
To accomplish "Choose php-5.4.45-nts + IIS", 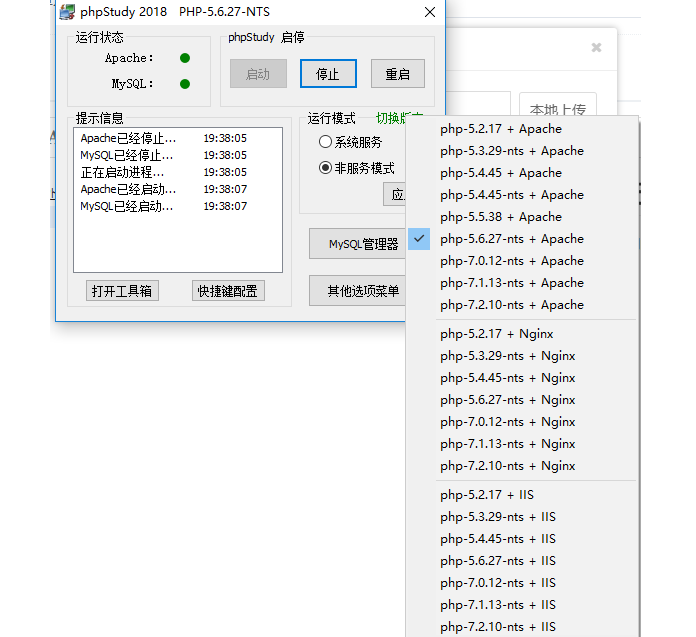I will (522, 539).
